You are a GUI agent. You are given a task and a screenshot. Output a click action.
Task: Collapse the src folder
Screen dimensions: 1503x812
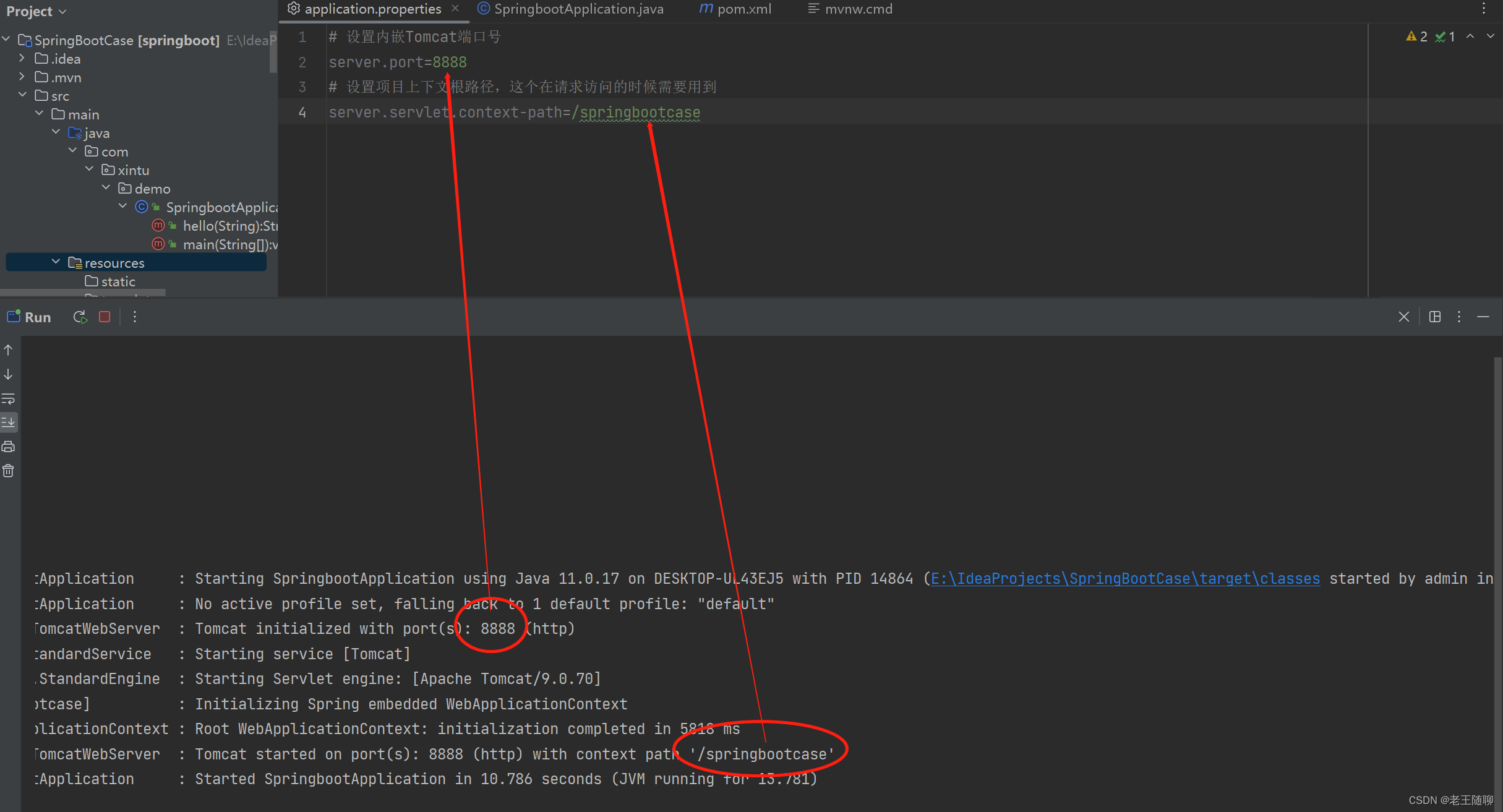coord(22,95)
